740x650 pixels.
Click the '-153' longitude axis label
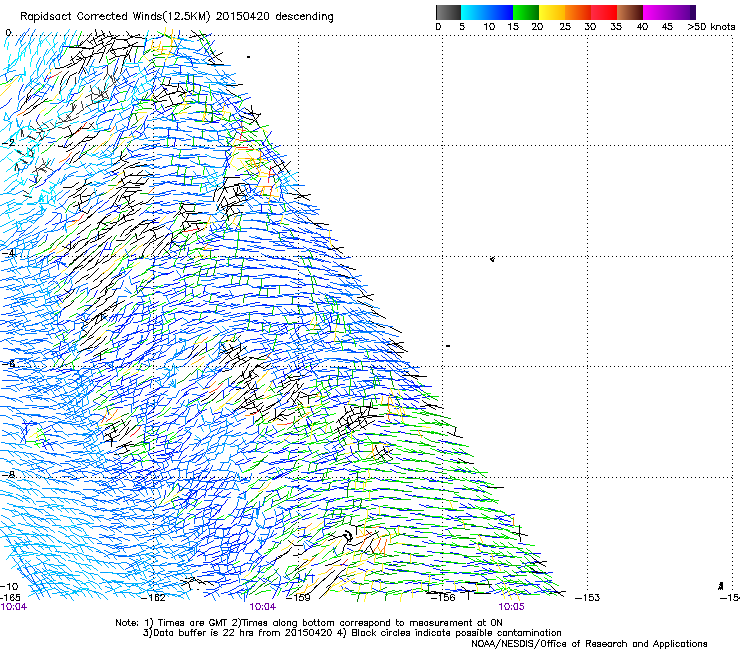pyautogui.click(x=588, y=598)
